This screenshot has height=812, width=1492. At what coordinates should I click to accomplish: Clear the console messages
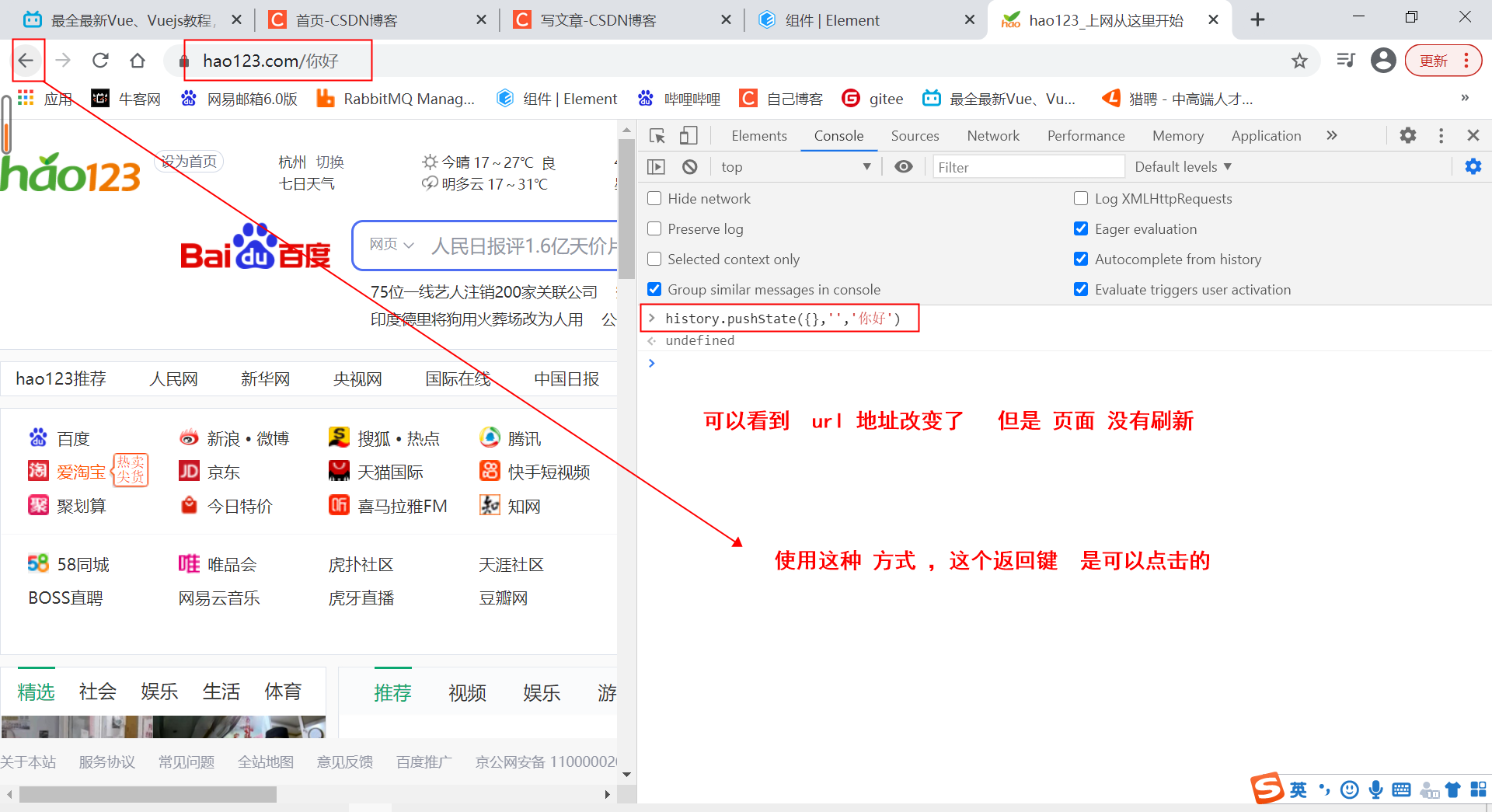point(689,166)
